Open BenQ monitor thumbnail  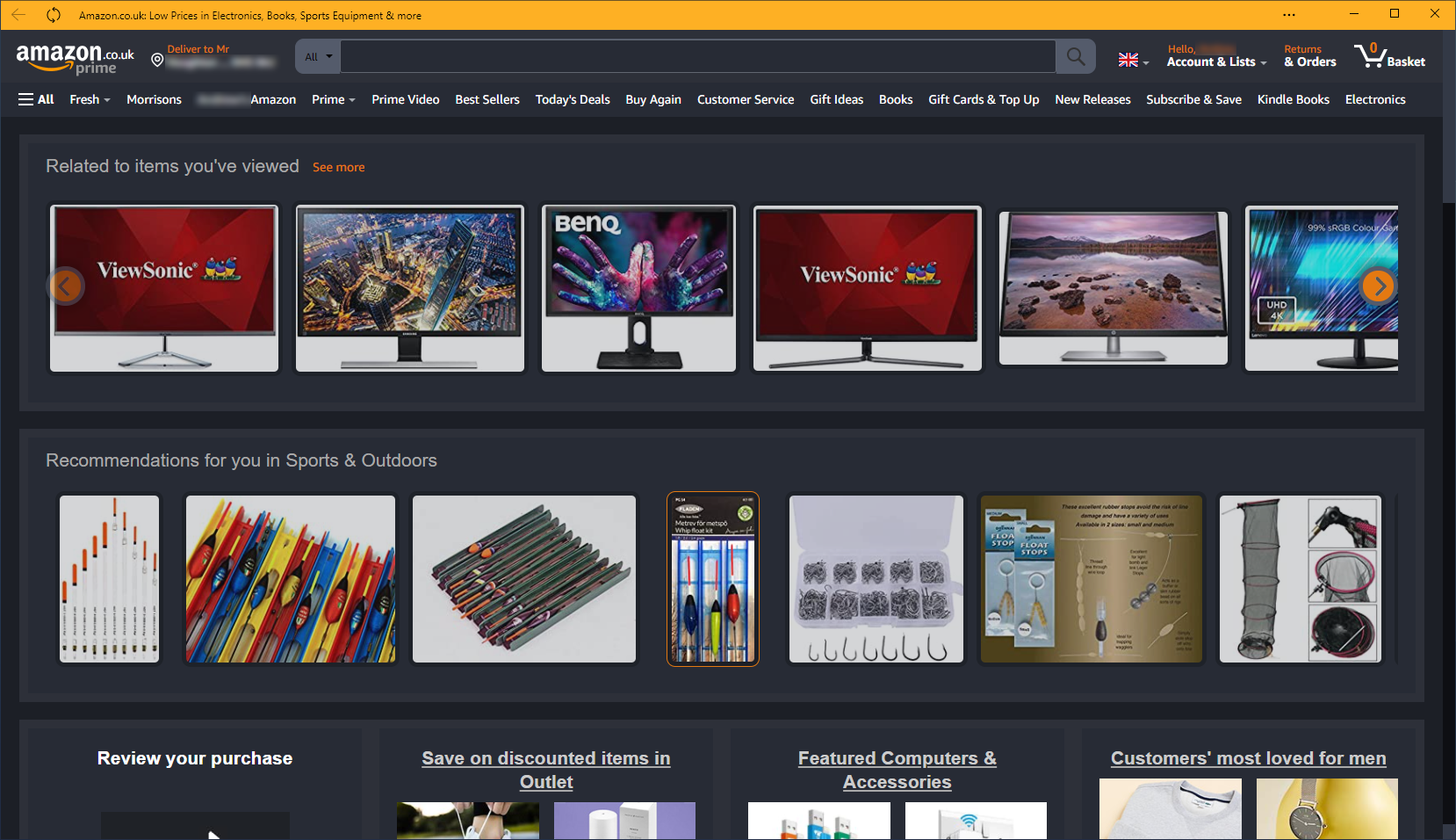638,288
